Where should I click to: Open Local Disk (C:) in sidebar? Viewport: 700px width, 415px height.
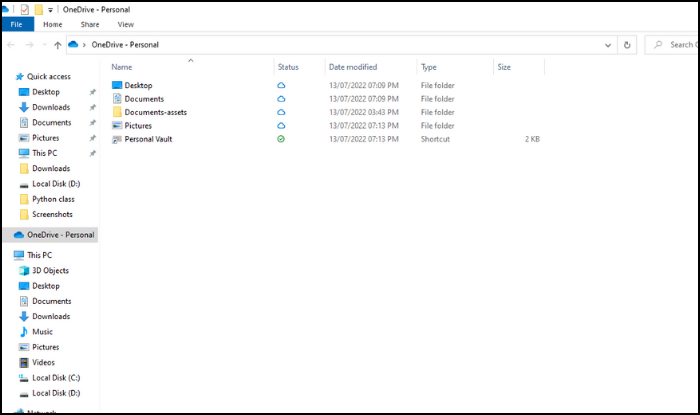tap(56, 377)
